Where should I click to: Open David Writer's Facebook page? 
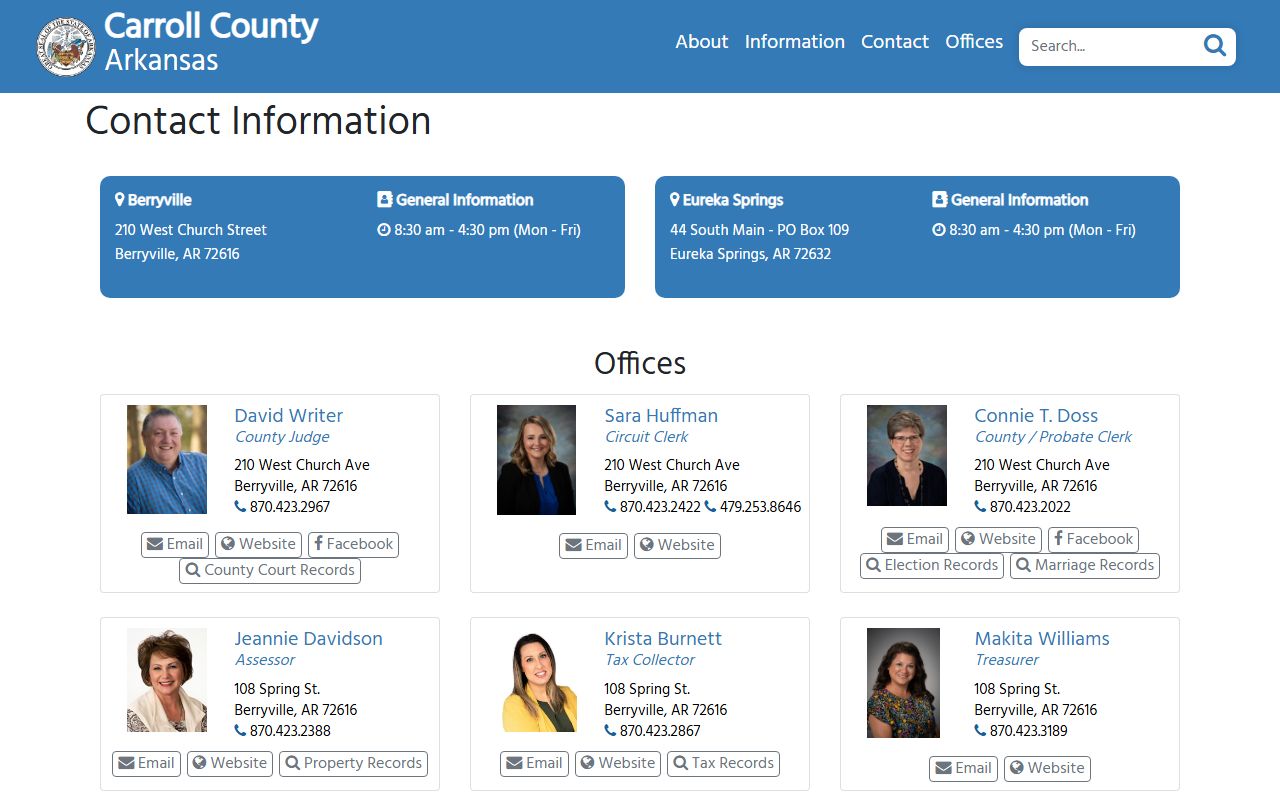[353, 545]
